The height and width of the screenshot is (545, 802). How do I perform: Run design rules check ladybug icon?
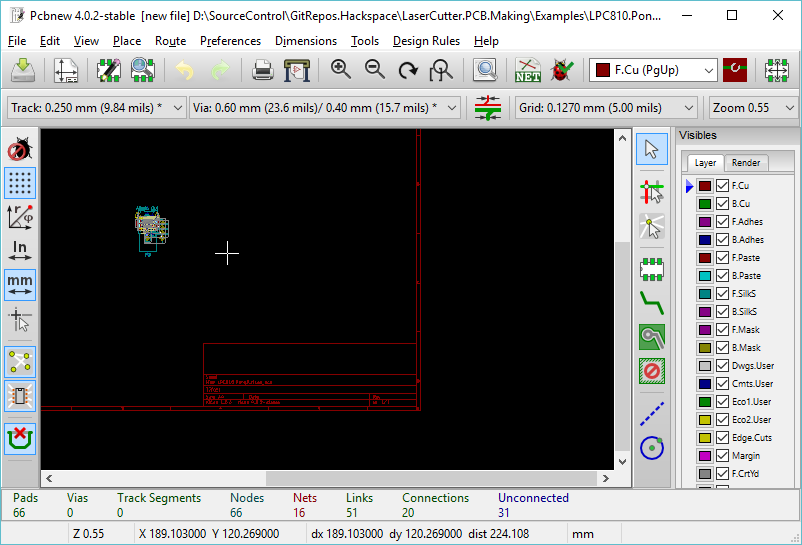tap(562, 70)
